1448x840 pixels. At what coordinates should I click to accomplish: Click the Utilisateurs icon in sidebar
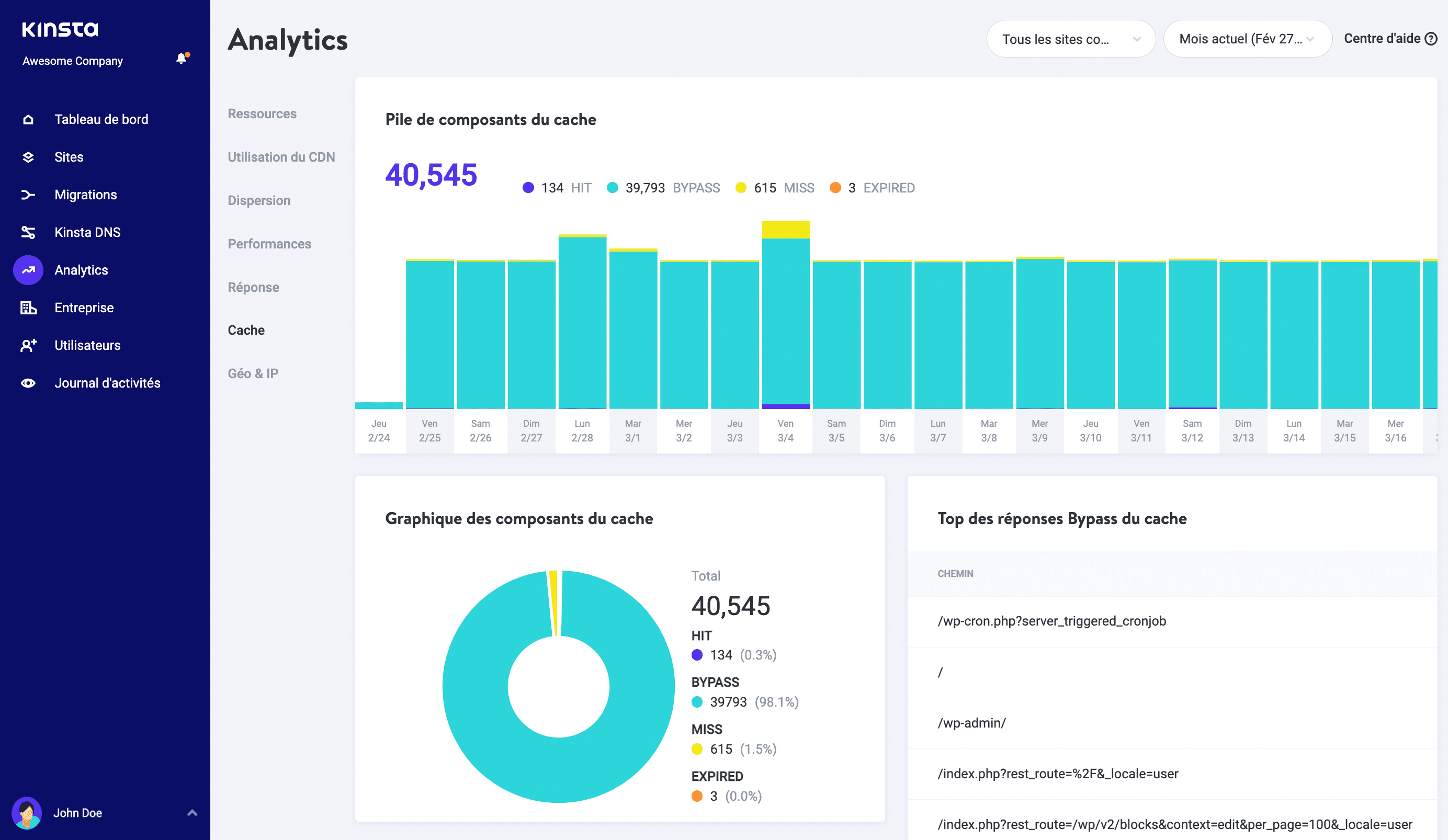point(28,345)
